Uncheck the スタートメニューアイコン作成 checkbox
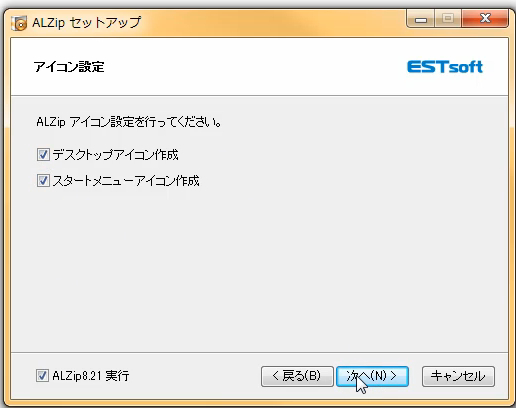Image resolution: width=516 pixels, height=408 pixels. [x=43, y=181]
